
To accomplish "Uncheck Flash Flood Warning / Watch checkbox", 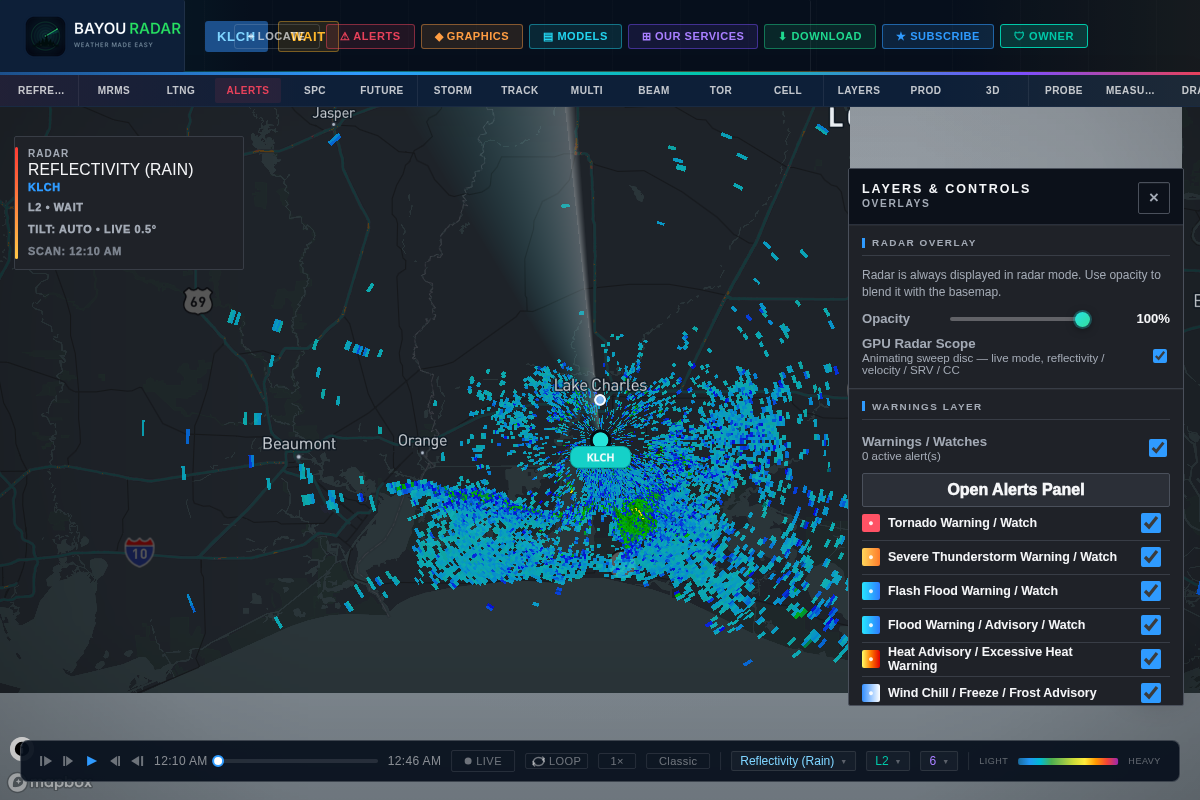I will click(1151, 591).
